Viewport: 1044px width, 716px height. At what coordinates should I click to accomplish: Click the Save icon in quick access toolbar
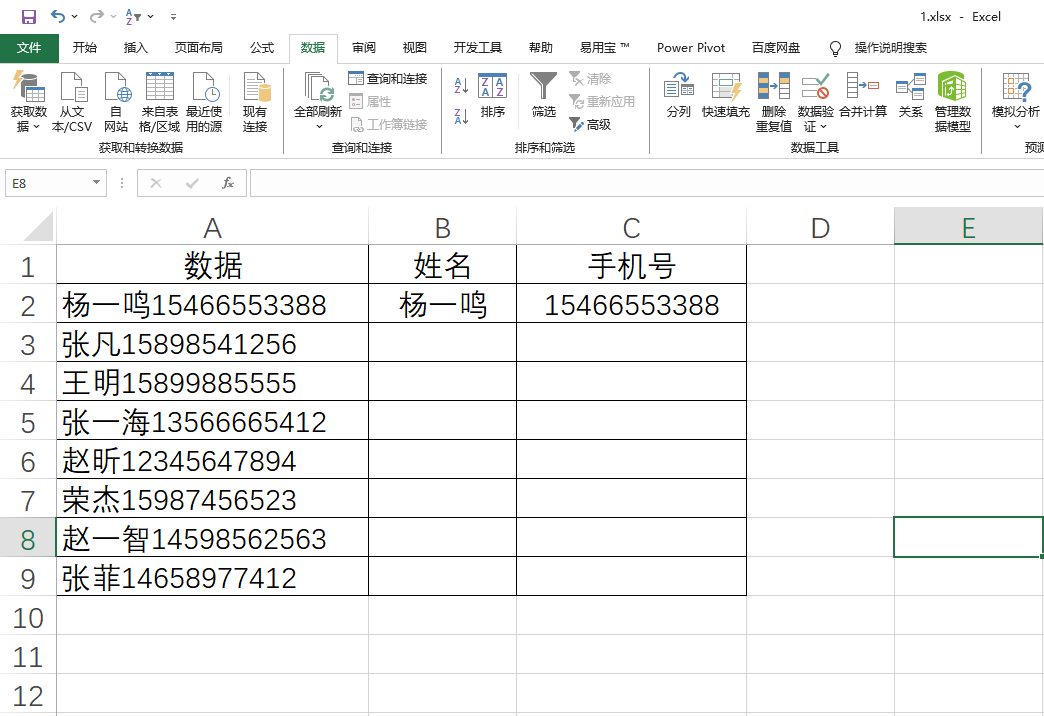tap(29, 17)
